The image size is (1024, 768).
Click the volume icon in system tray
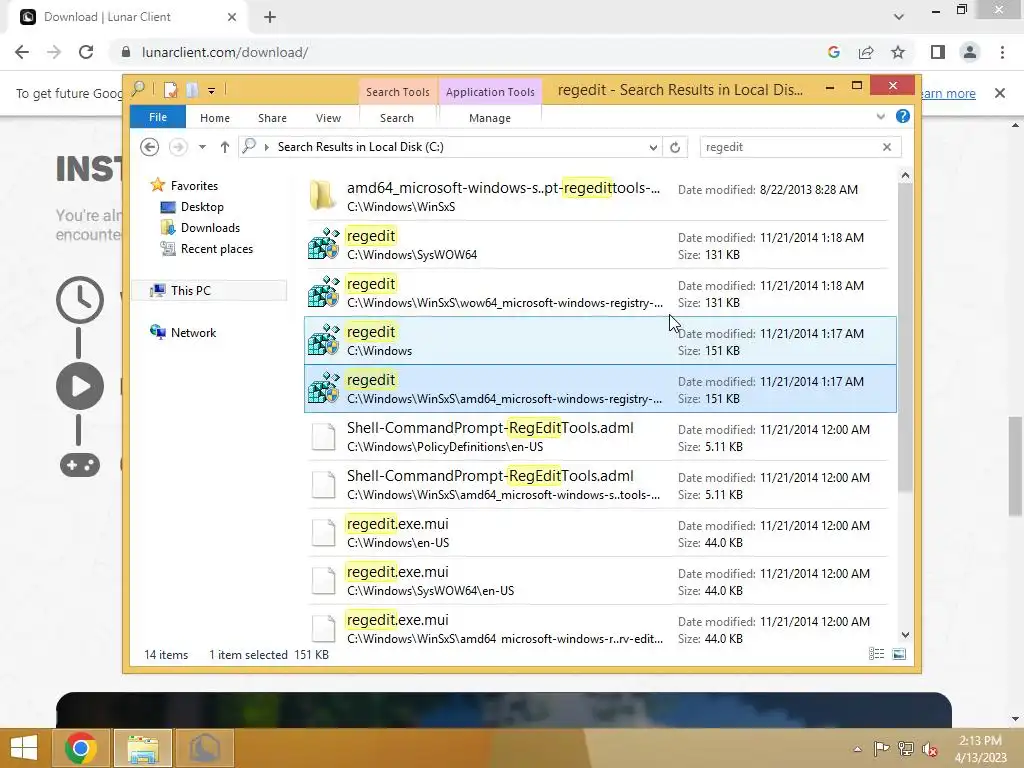coord(929,749)
